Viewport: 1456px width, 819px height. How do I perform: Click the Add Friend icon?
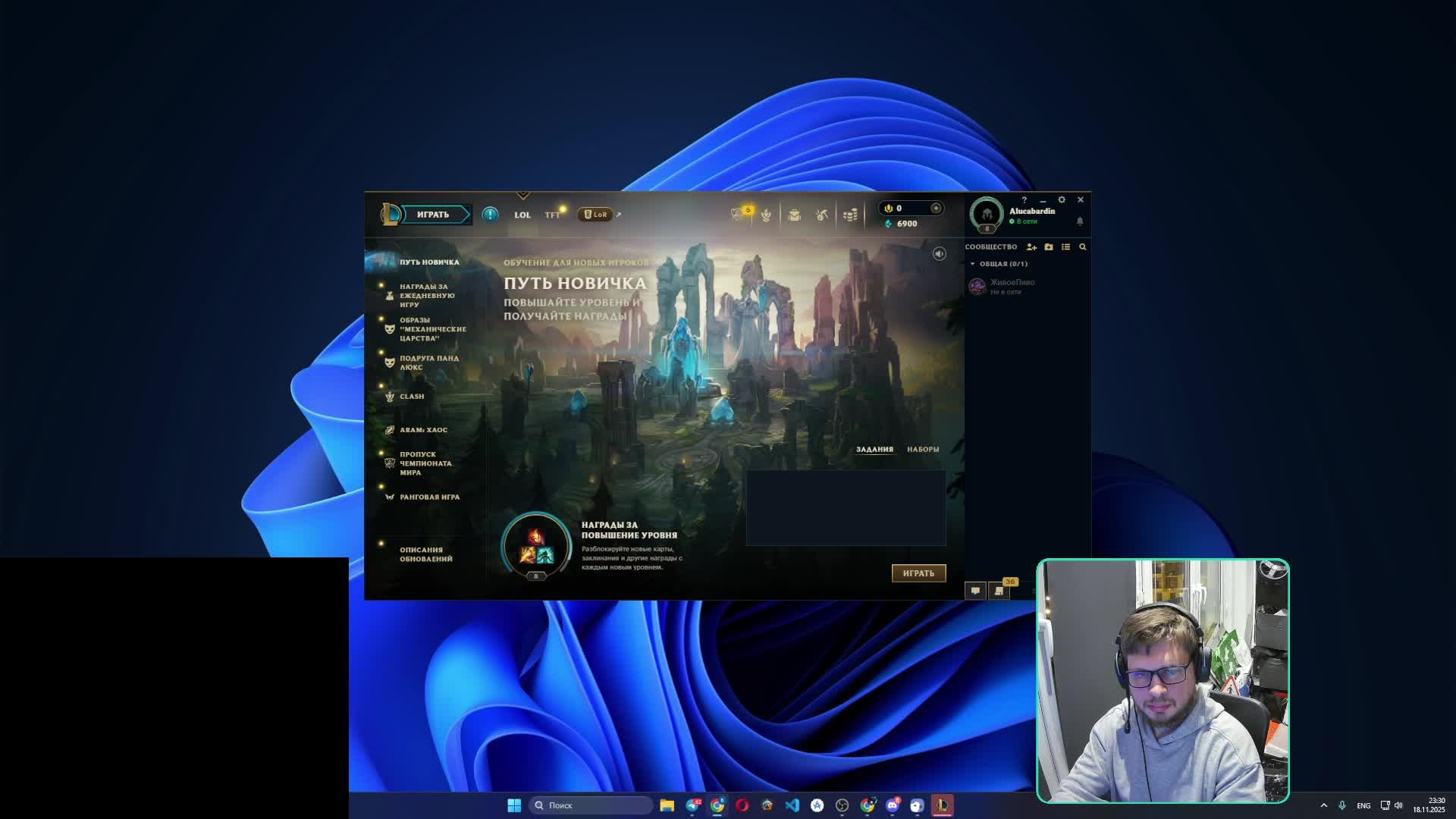click(1031, 247)
